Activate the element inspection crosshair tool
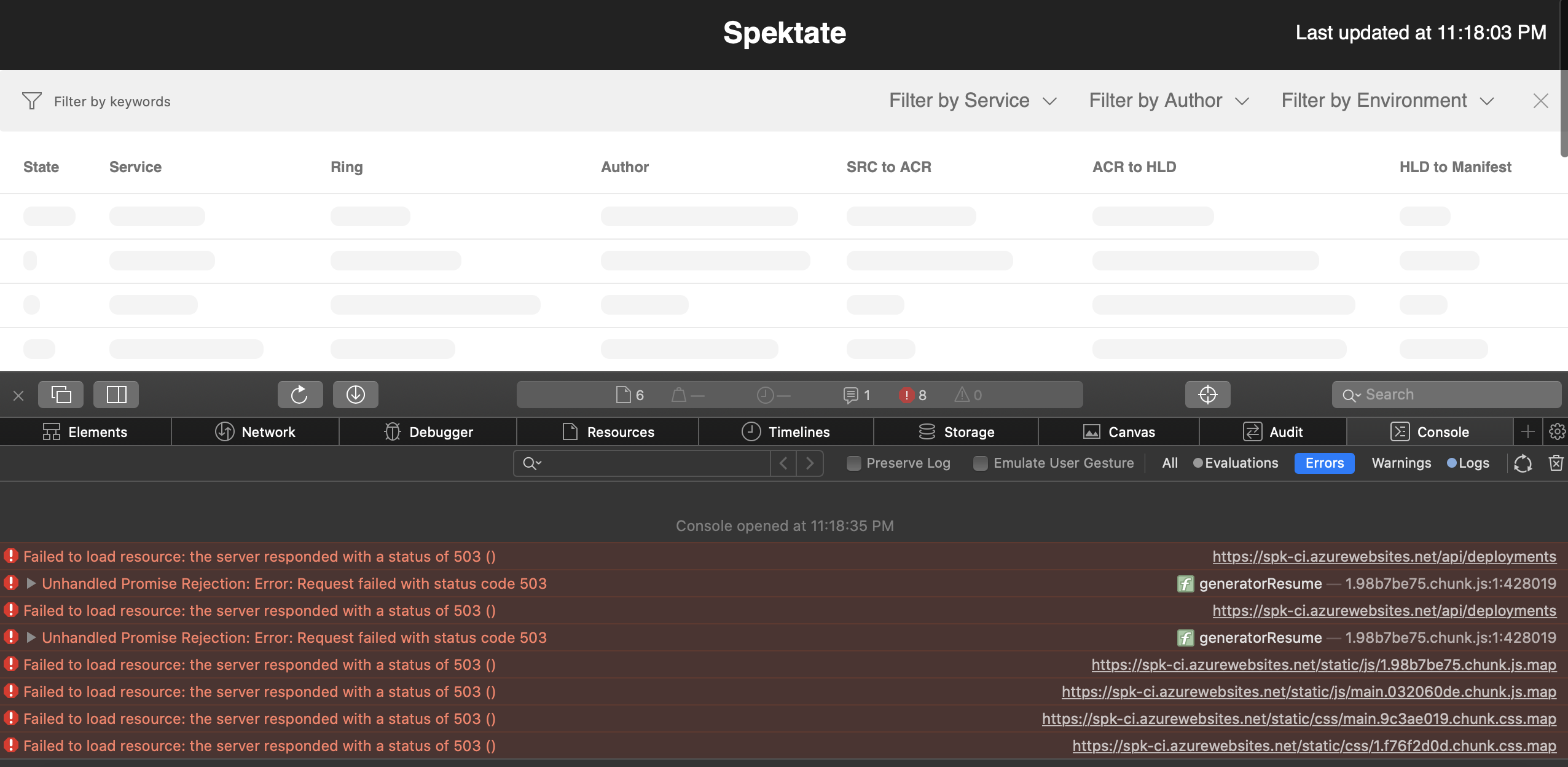The width and height of the screenshot is (1568, 767). coord(1207,394)
